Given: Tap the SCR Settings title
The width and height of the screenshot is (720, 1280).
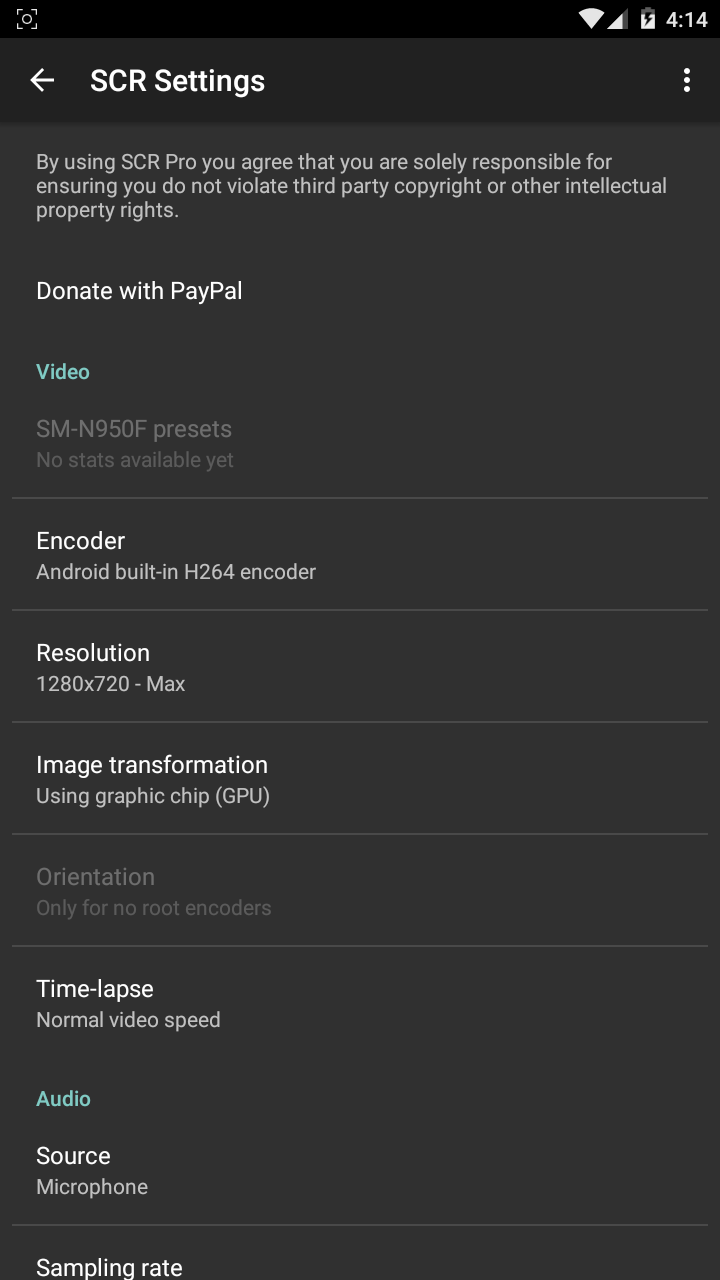Looking at the screenshot, I should (177, 81).
